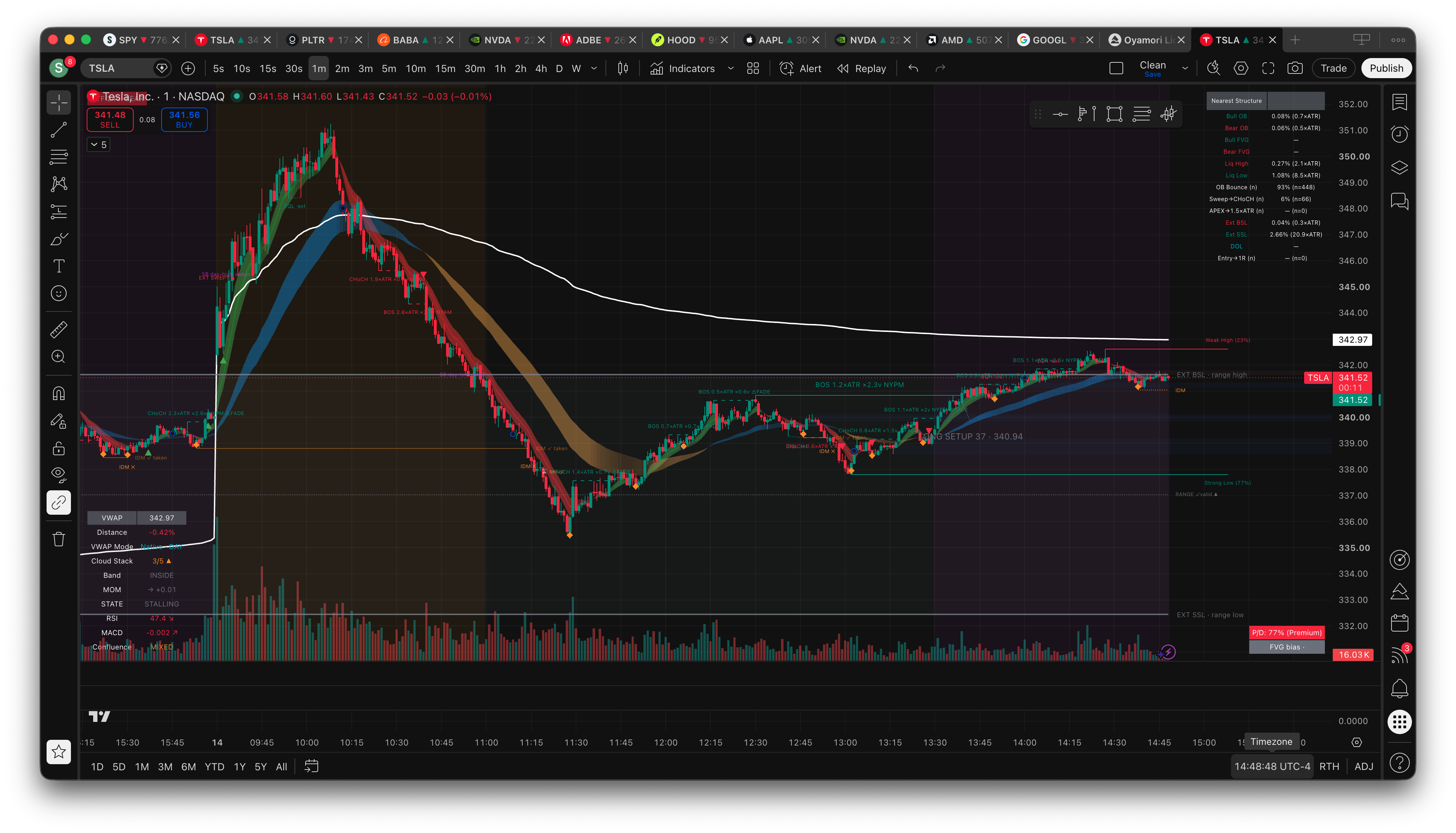Screen dimensions: 1456x833
Task: Activate the zoom in tool
Action: coord(59,356)
